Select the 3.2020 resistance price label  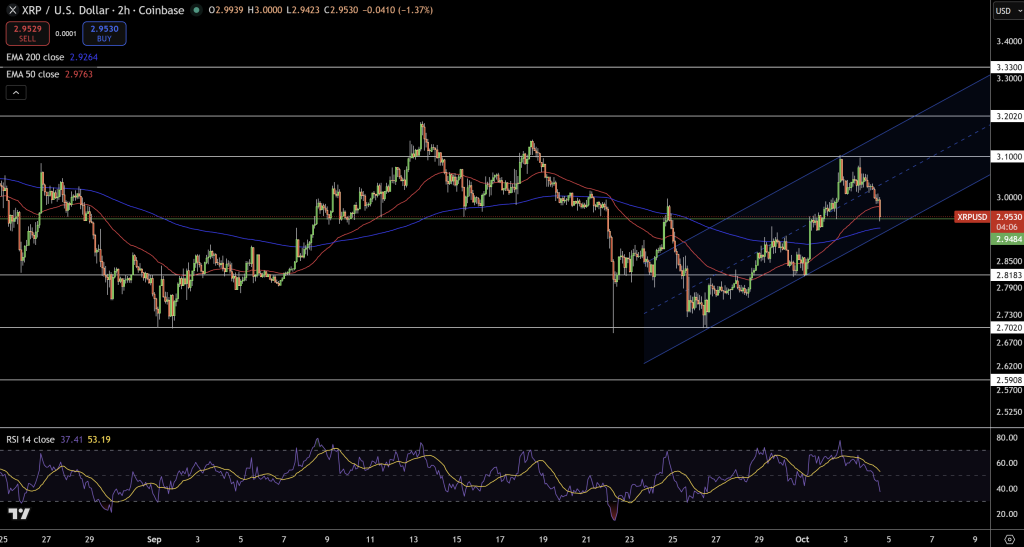[x=1005, y=116]
